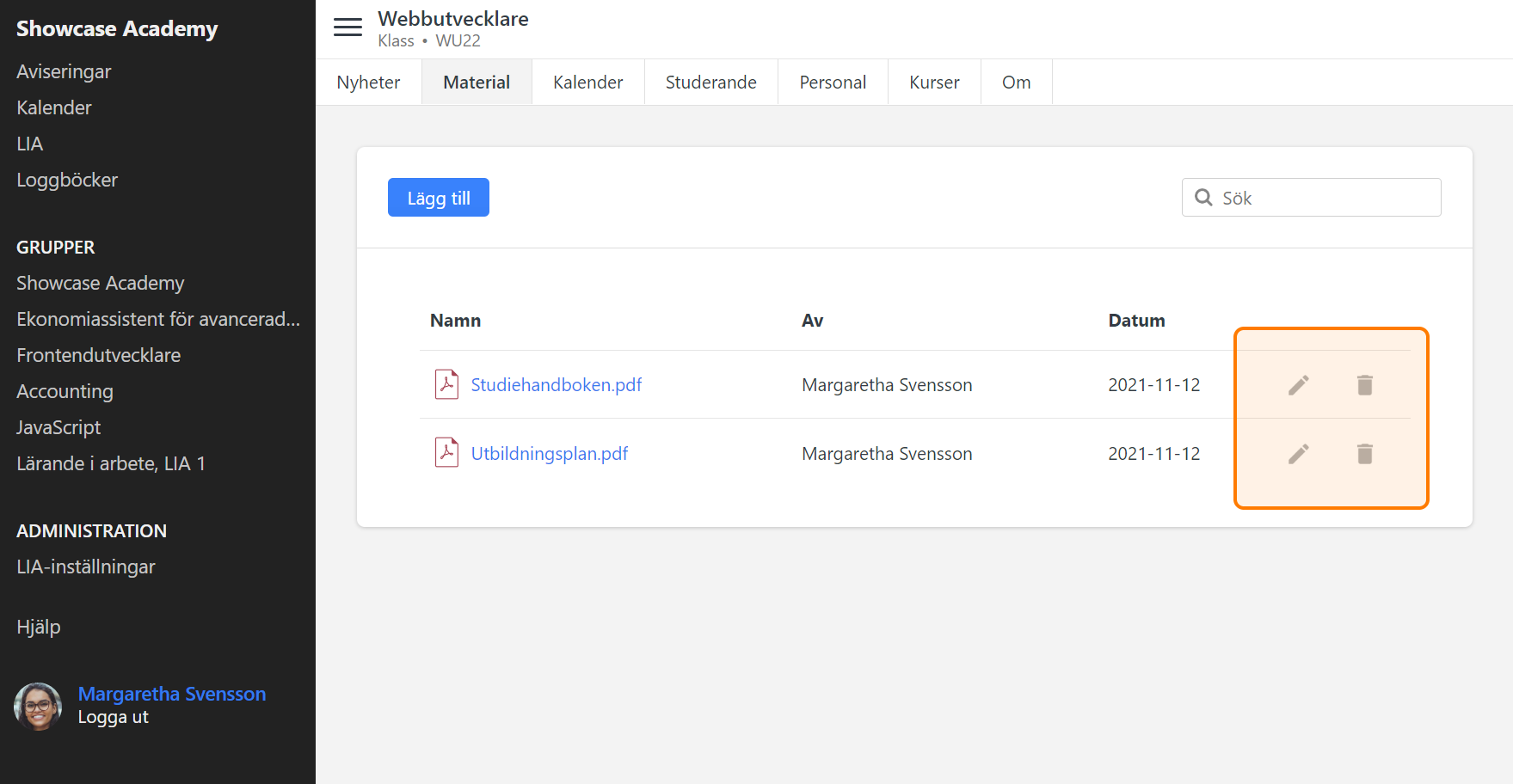Screen dimensions: 1513x784
Task: Select the Kurser tab
Action: pyautogui.click(x=933, y=83)
